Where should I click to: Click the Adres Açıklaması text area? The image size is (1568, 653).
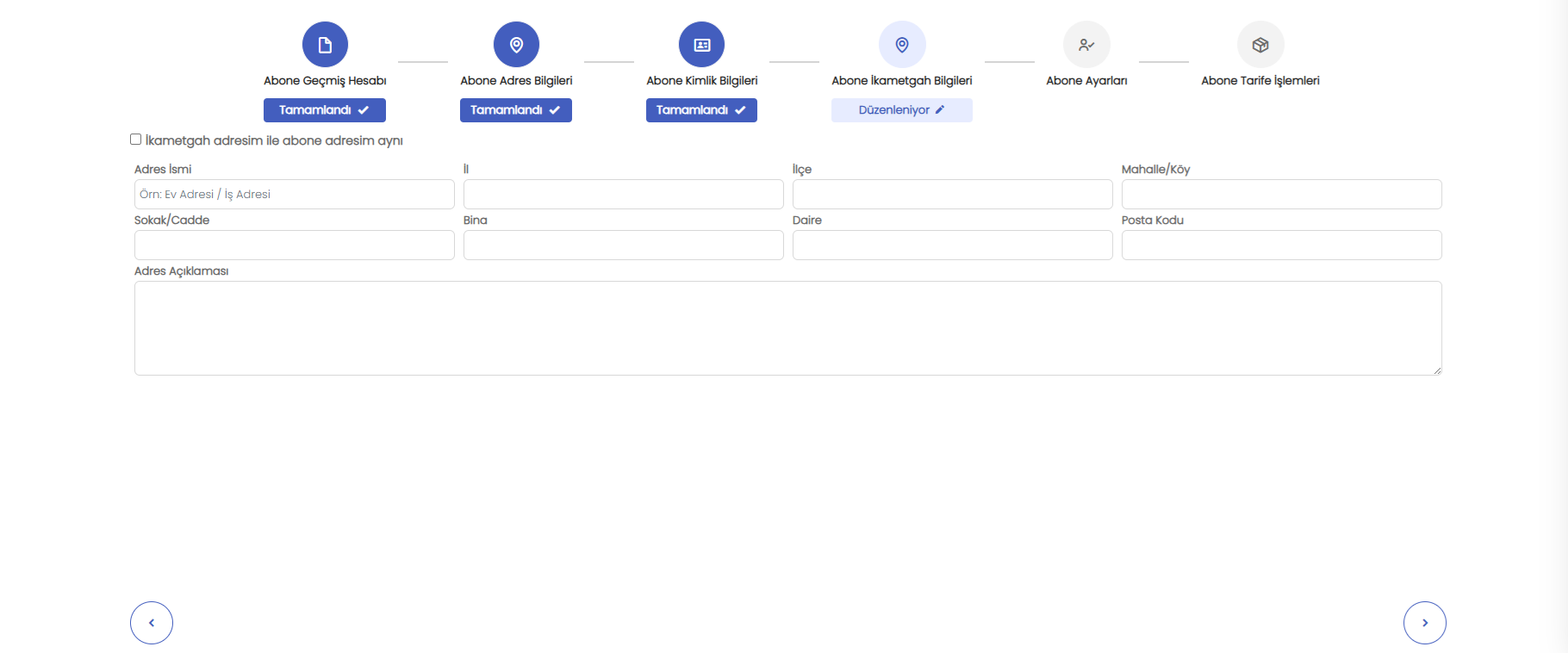[787, 328]
